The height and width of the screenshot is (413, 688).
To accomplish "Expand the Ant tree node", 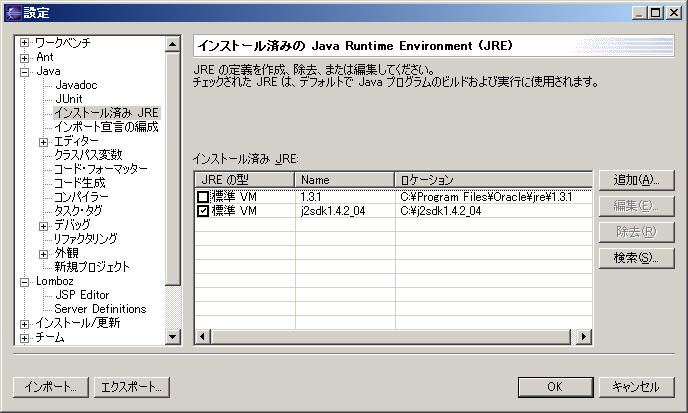I will tap(25, 58).
